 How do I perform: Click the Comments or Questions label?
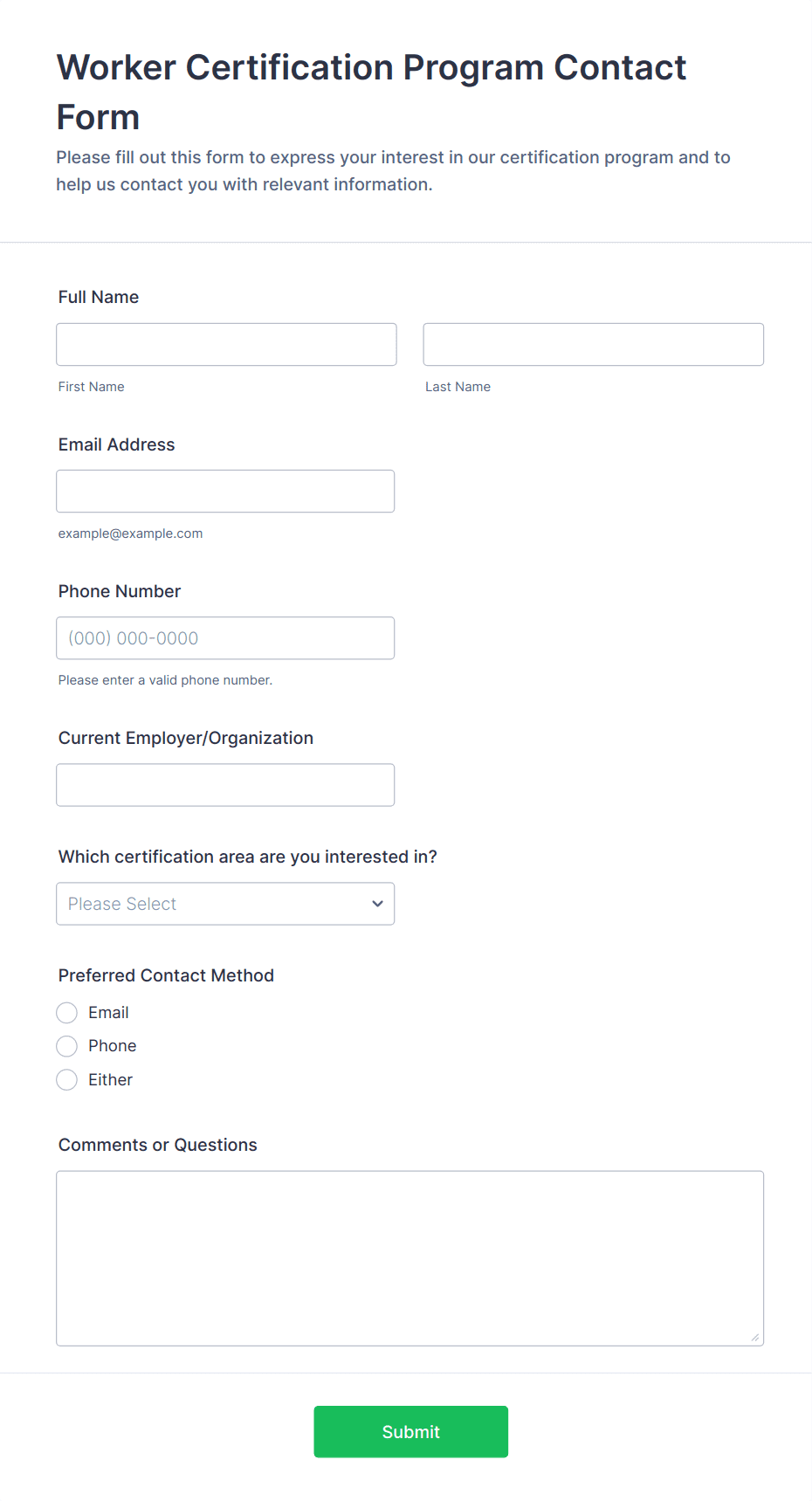[x=158, y=1145]
